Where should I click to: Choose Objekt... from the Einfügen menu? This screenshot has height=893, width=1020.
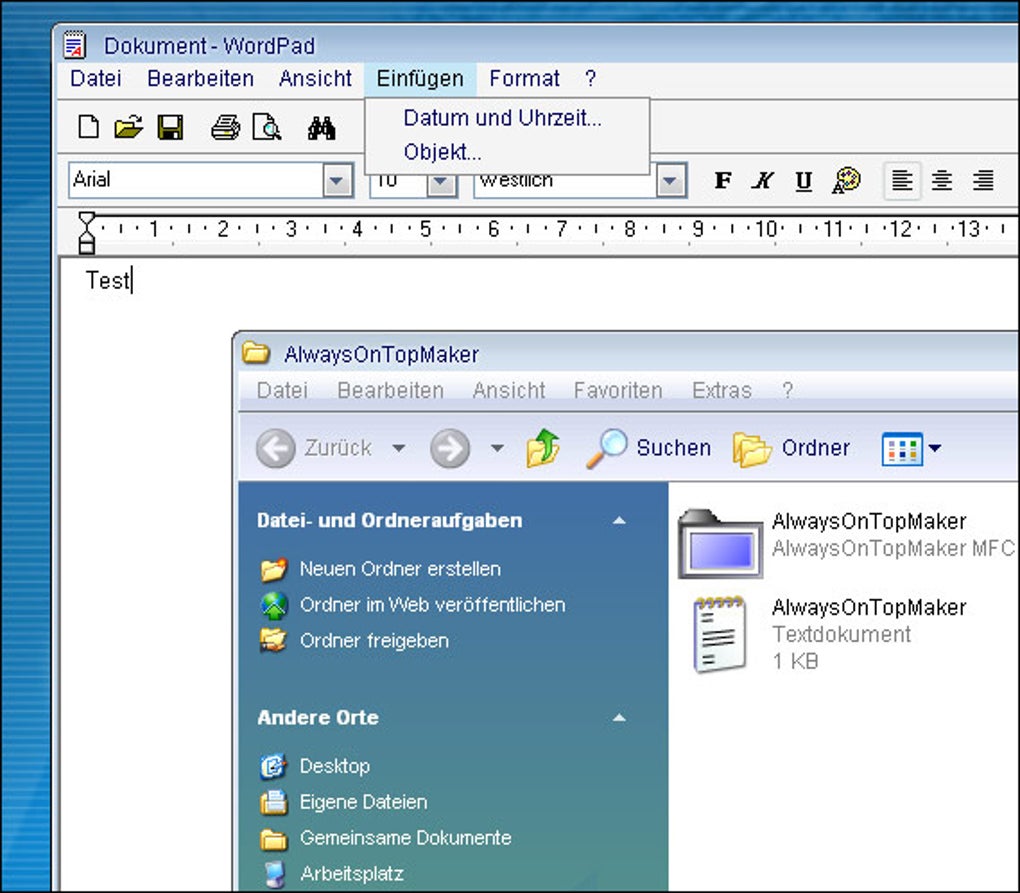tap(442, 152)
